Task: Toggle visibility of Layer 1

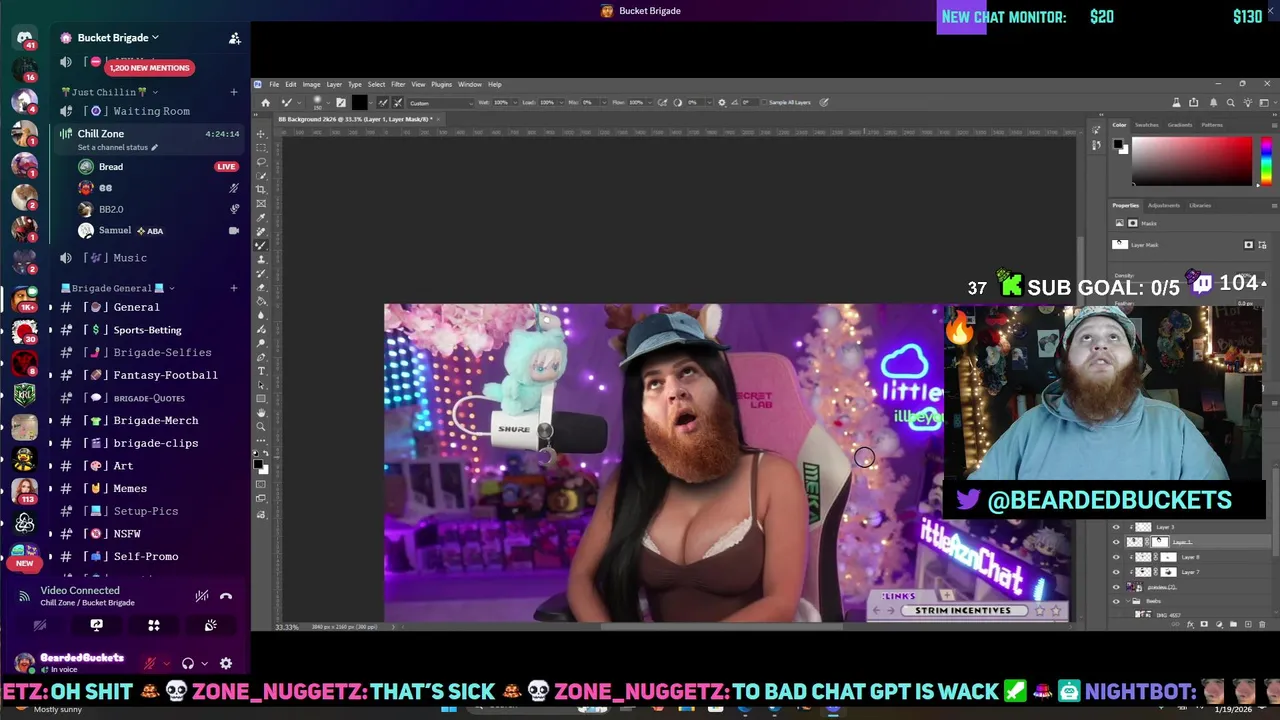Action: (1116, 542)
